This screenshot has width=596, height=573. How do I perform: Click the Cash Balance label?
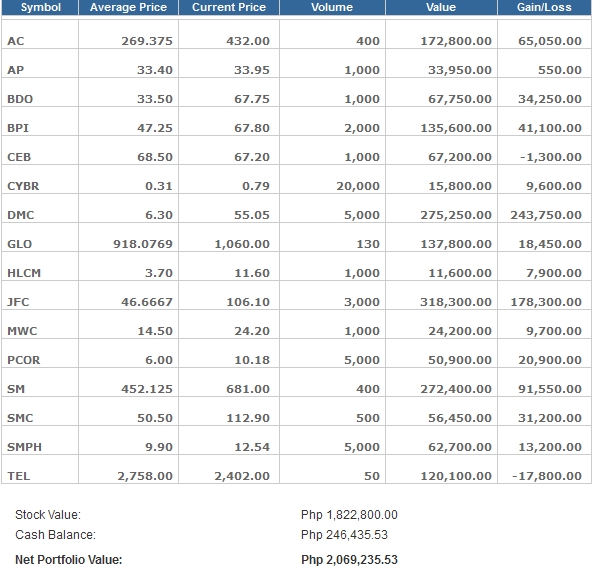click(55, 535)
